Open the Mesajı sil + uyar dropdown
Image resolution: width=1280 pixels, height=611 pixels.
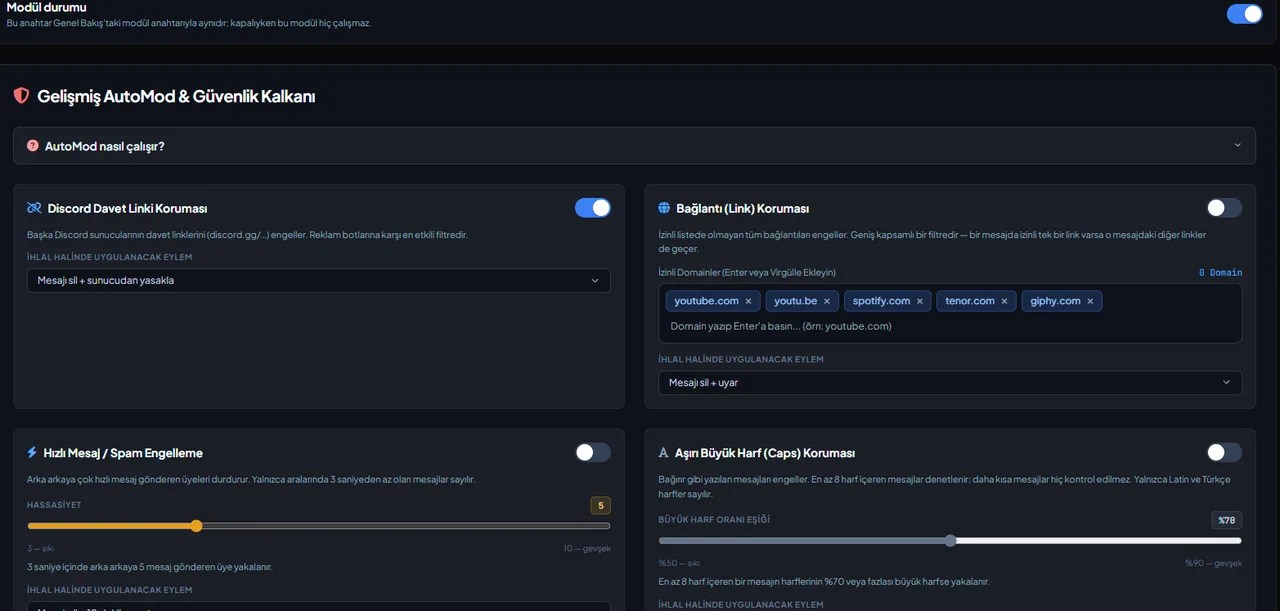[950, 382]
